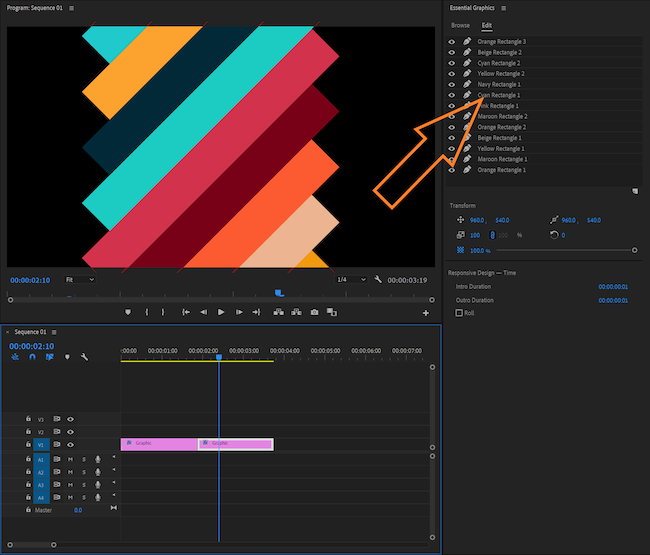This screenshot has width=650, height=555.
Task: Switch to the Browse tab
Action: coord(460,25)
